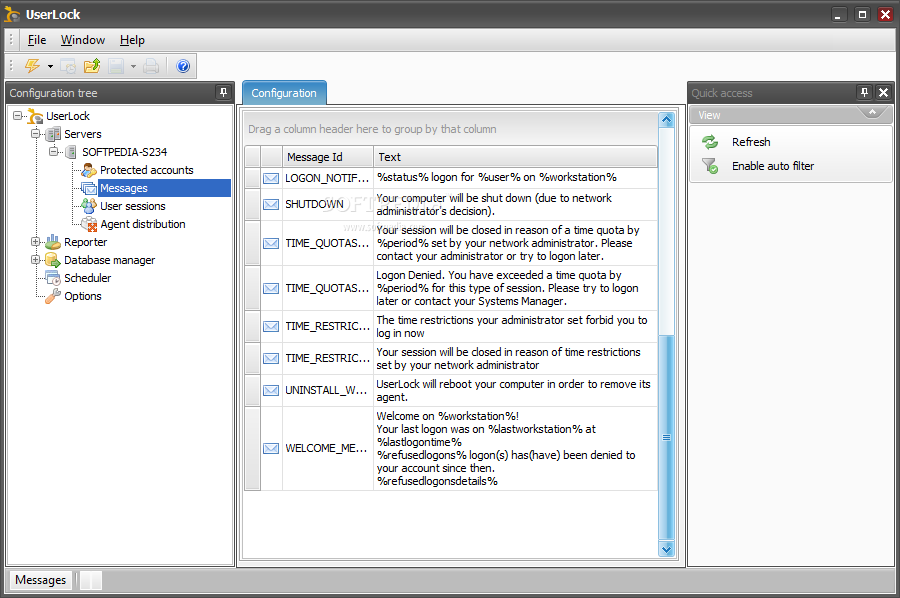Viewport: 900px width, 598px height.
Task: Close the Quick access panel
Action: point(883,92)
